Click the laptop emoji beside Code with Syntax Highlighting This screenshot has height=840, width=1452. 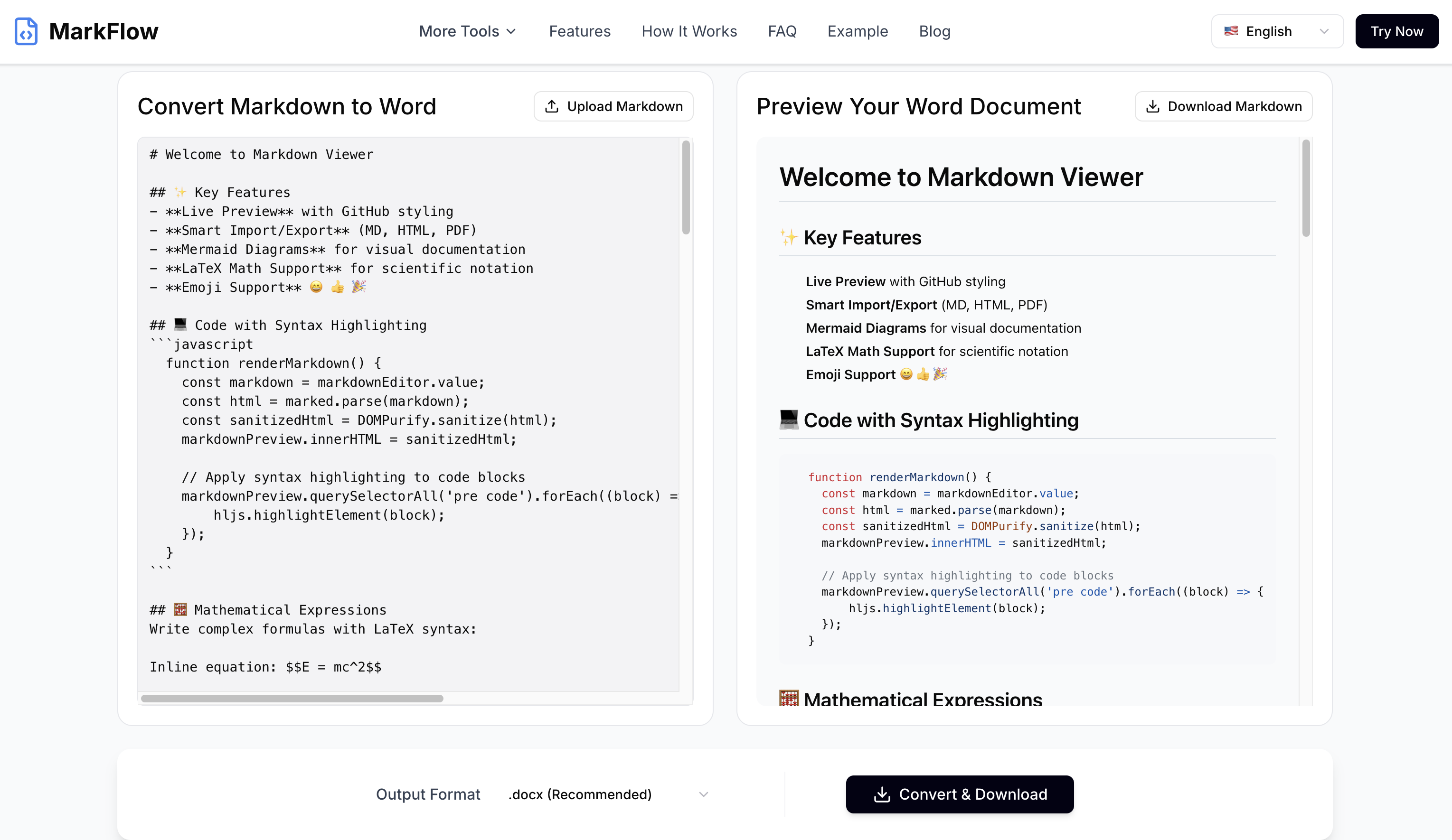pos(788,420)
